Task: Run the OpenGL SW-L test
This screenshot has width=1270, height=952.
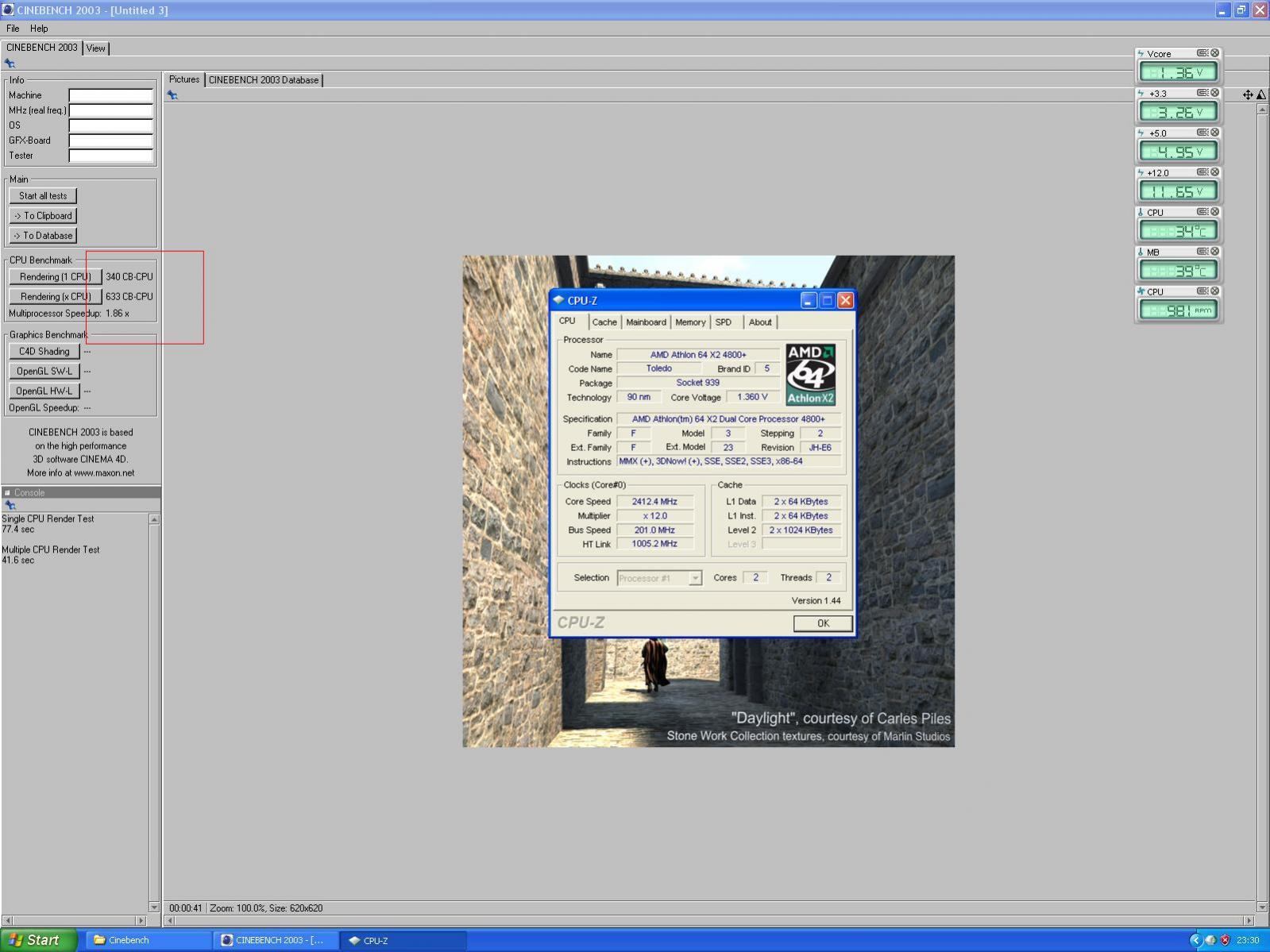Action: point(44,372)
